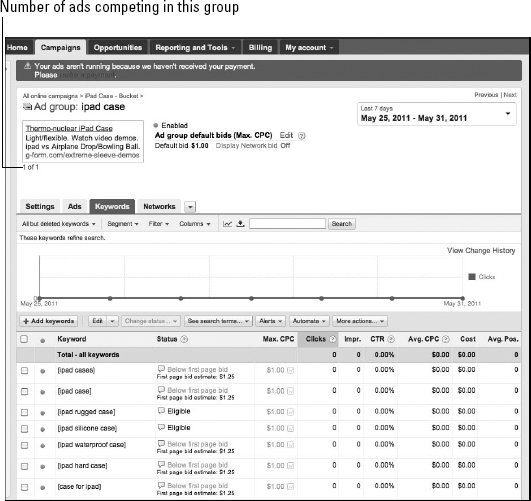
Task: Open the Opportunities tab
Action: [118, 47]
